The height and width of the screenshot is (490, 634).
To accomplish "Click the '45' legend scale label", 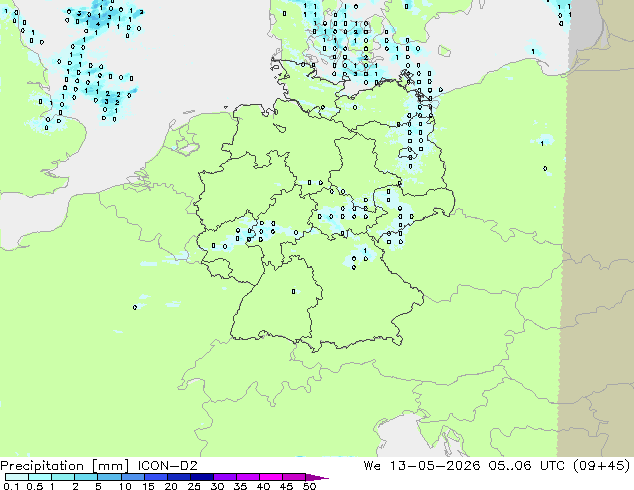I will coord(286,486).
